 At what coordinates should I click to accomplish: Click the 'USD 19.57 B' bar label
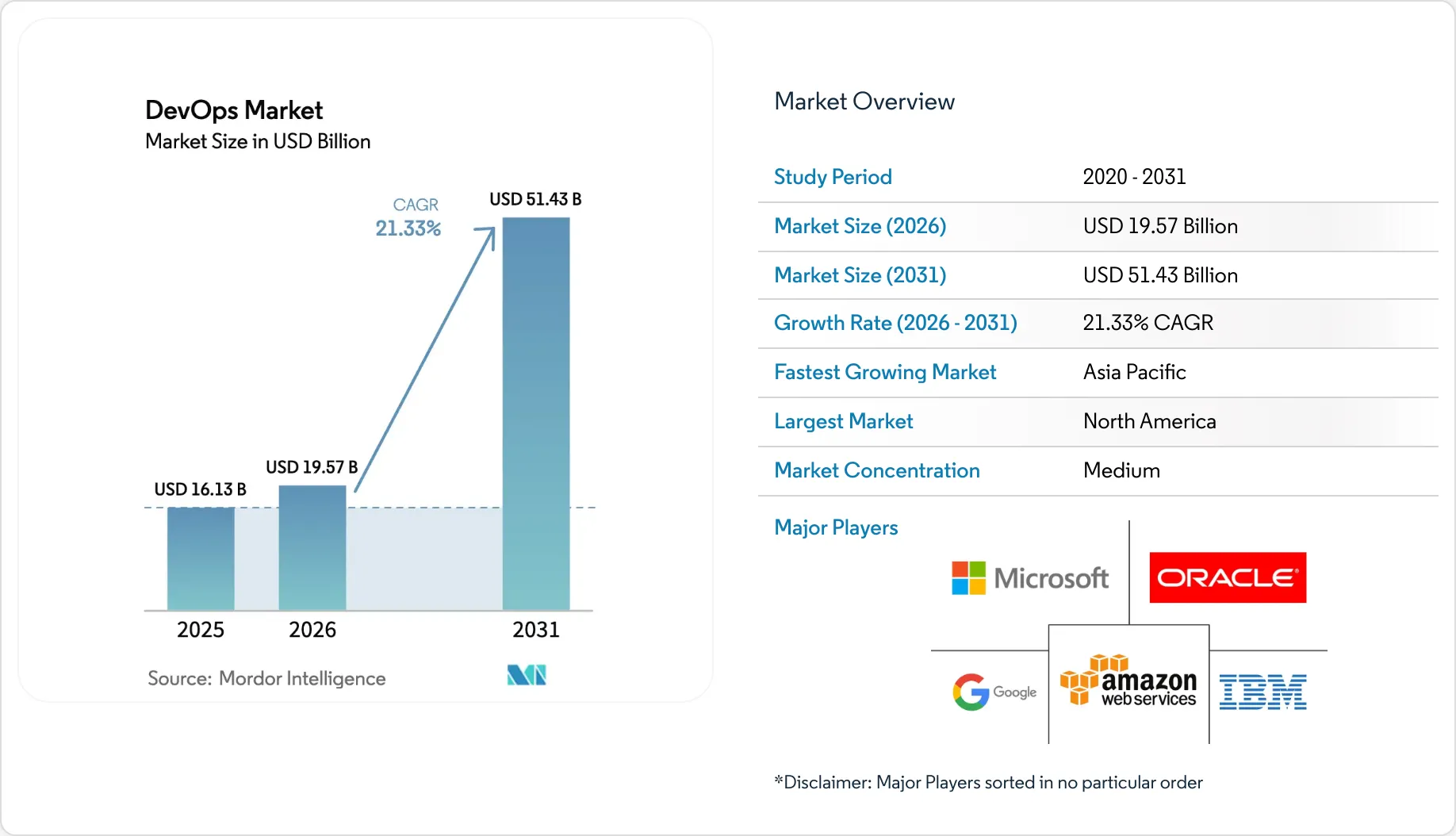click(x=312, y=467)
